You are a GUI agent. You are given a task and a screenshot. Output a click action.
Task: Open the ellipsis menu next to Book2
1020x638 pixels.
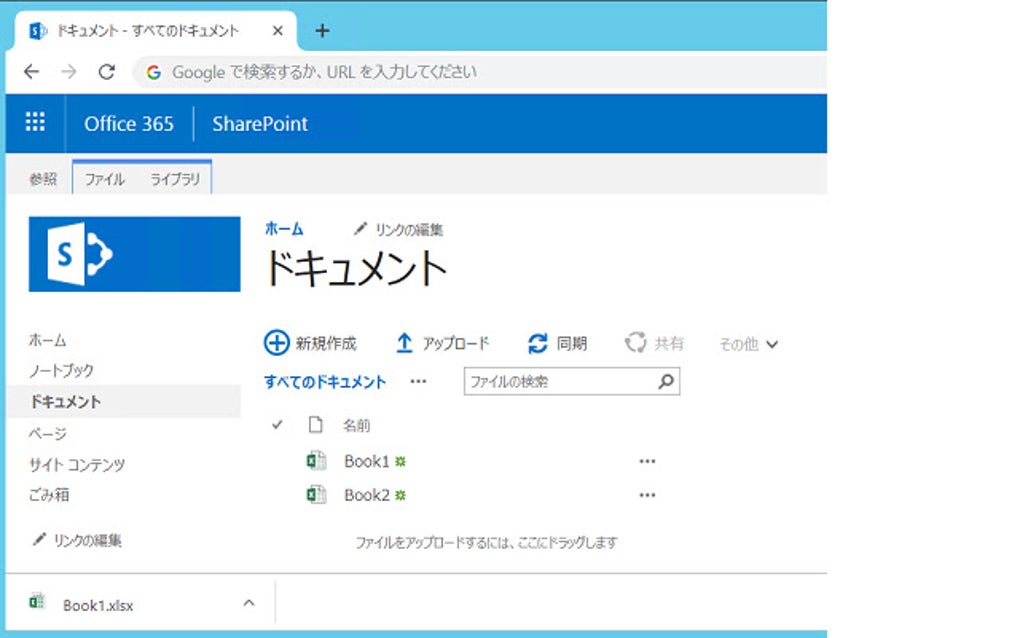[x=647, y=494]
